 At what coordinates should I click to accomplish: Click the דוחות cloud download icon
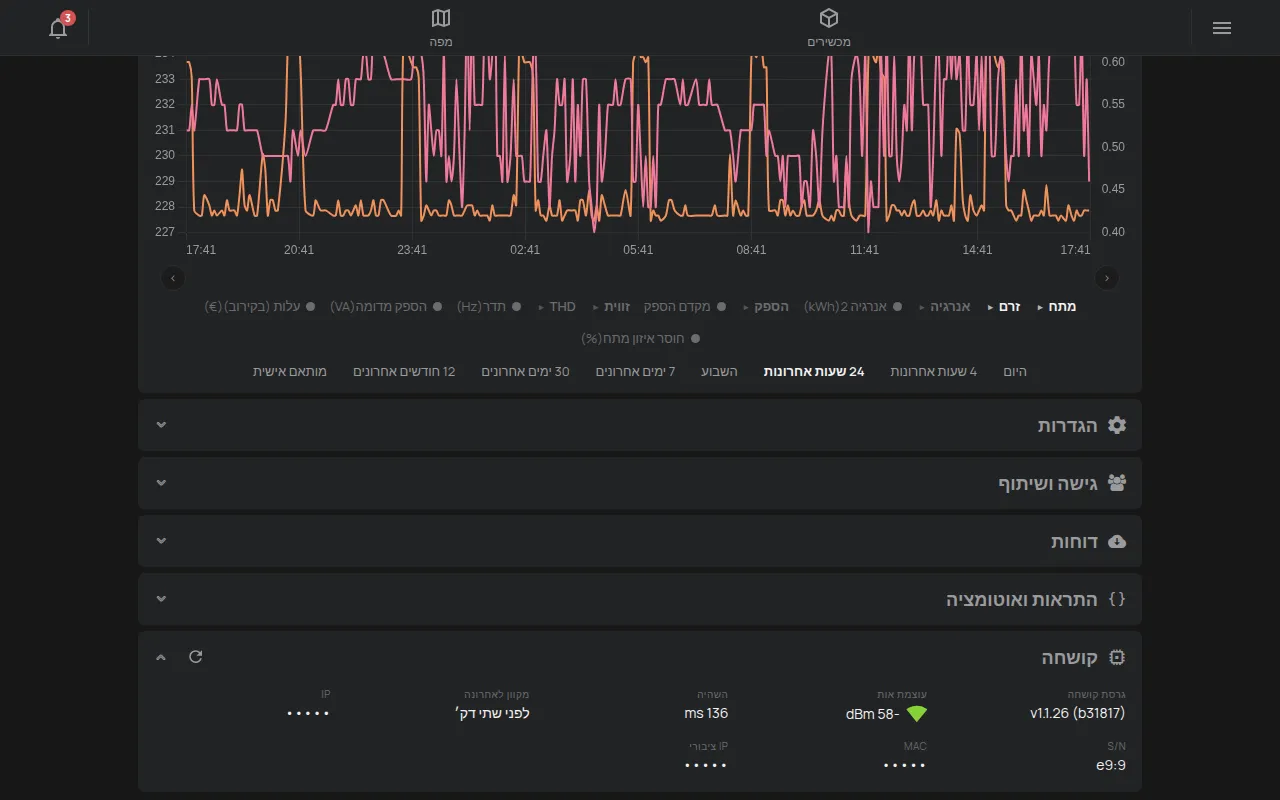1117,541
